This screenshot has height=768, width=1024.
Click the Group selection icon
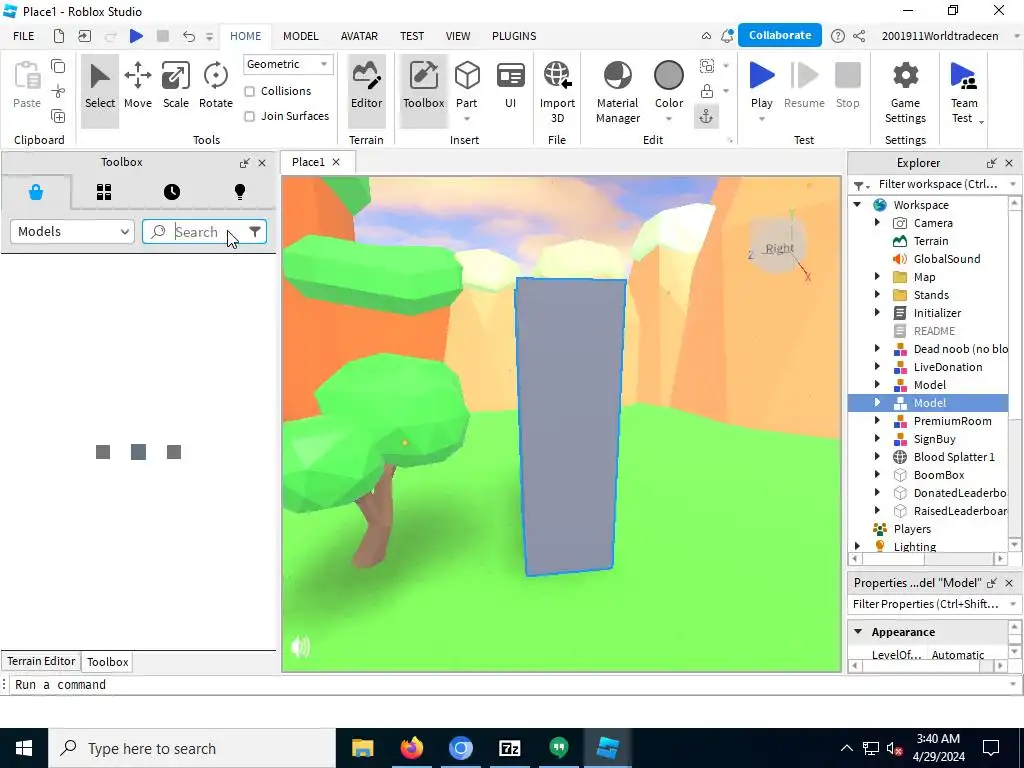(707, 66)
